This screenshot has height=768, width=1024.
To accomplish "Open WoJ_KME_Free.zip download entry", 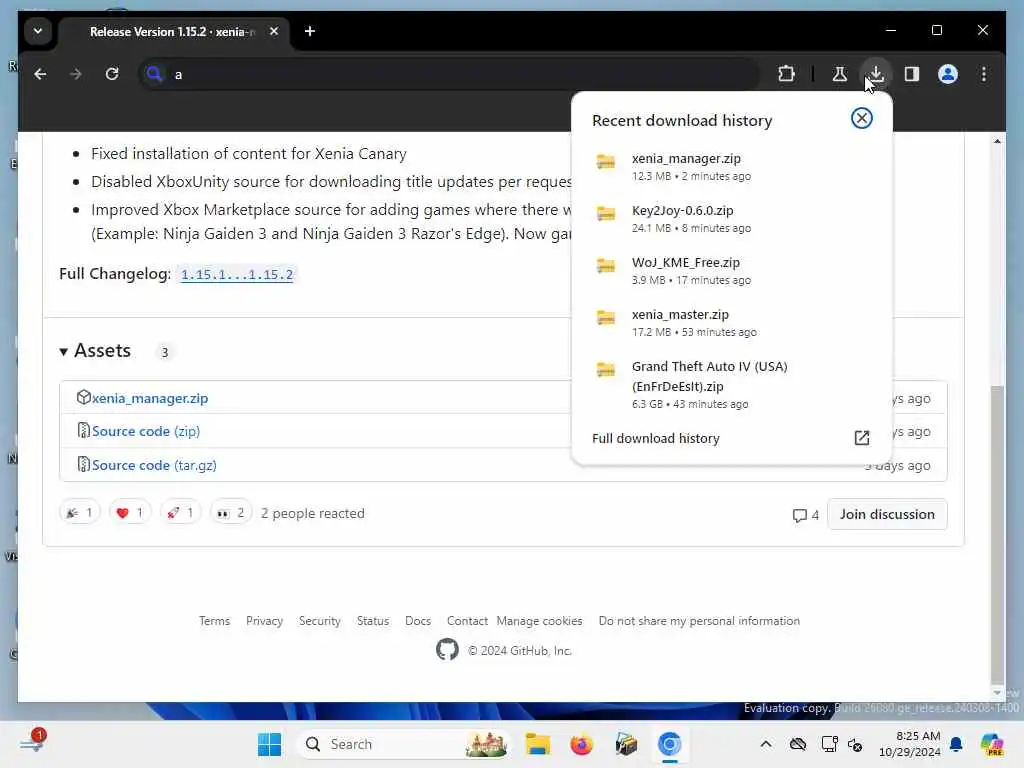I will (731, 270).
